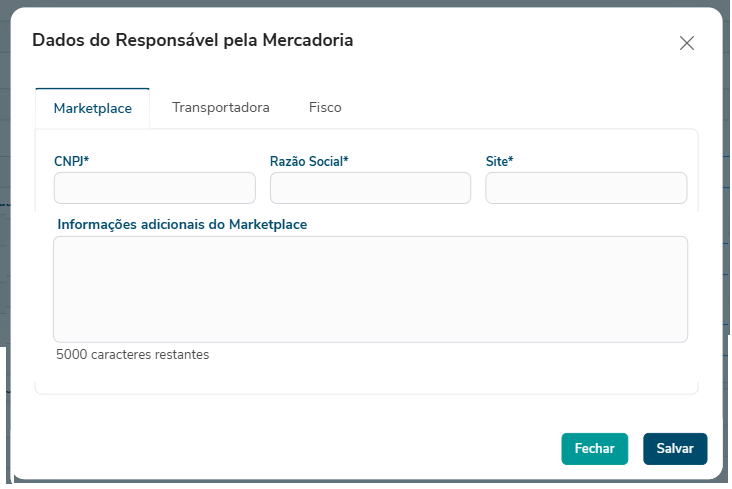Click the required asterisk beside CNPJ
This screenshot has width=732, height=489.
coord(87,160)
